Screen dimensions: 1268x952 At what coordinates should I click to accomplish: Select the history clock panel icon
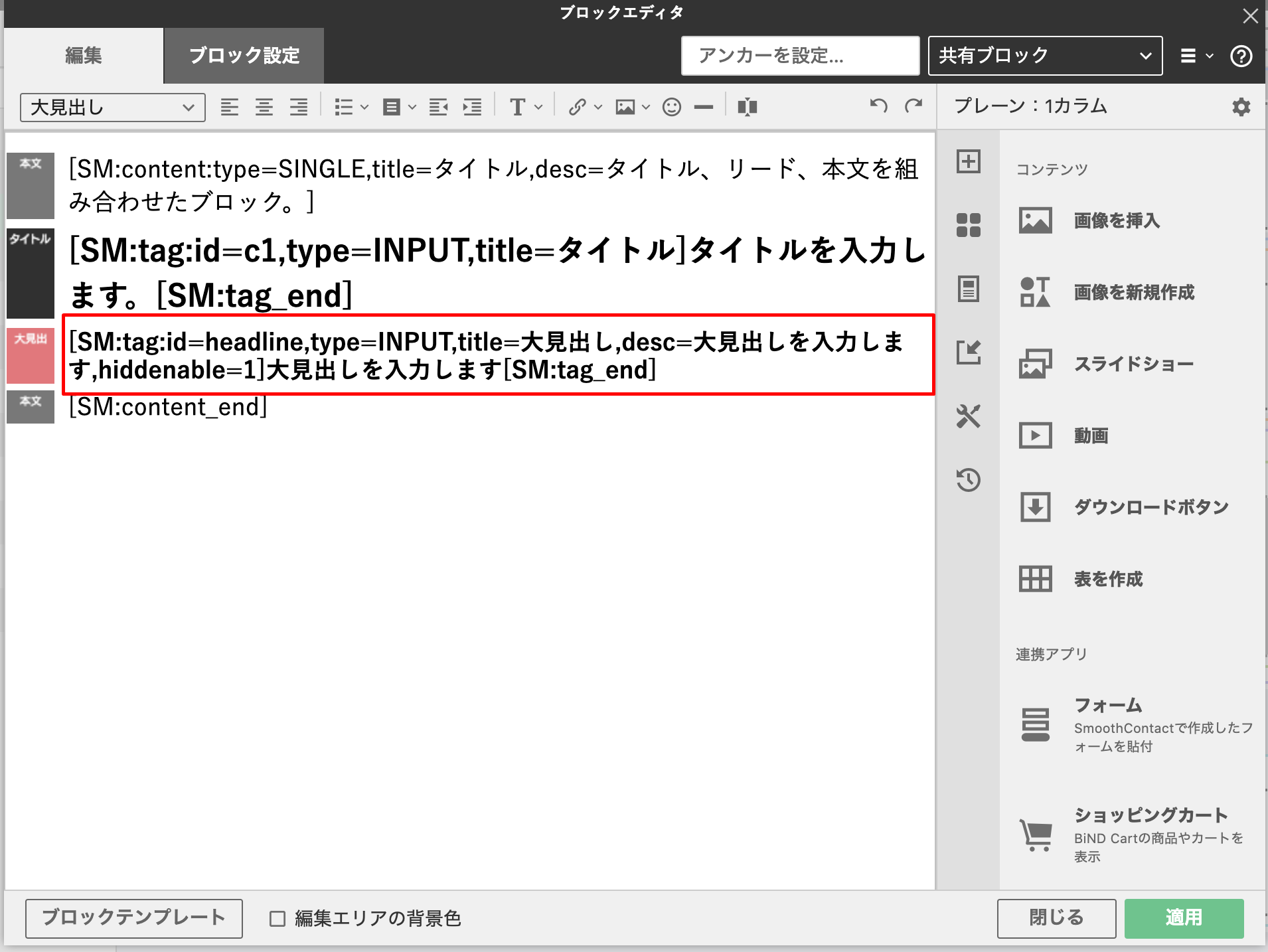point(969,479)
